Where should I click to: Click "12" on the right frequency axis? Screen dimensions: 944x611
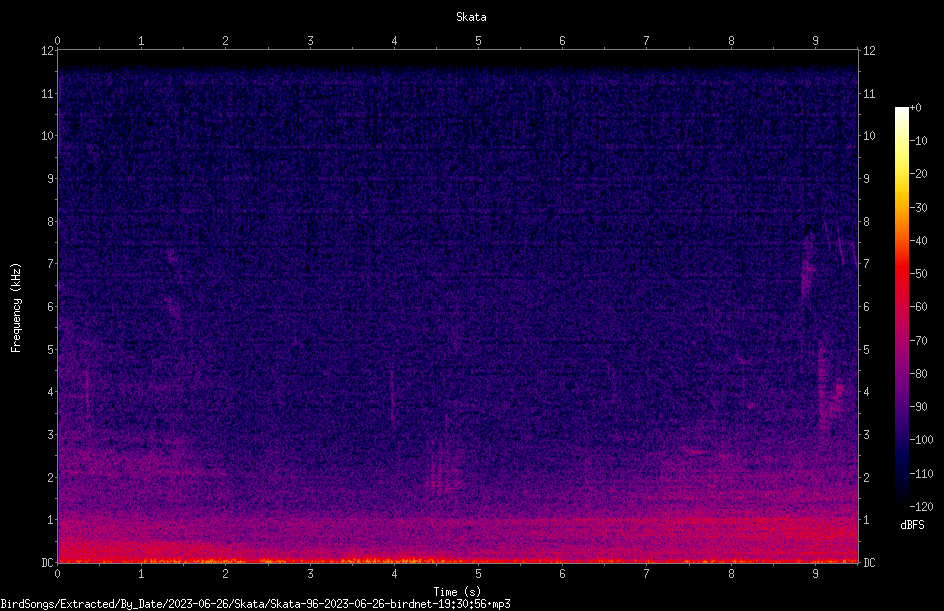pos(869,51)
